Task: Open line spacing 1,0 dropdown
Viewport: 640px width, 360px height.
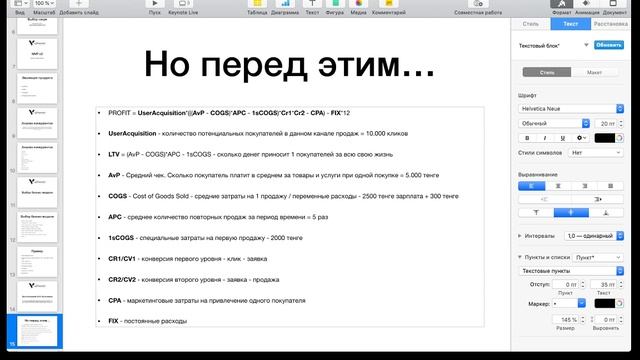Action: pyautogui.click(x=594, y=236)
